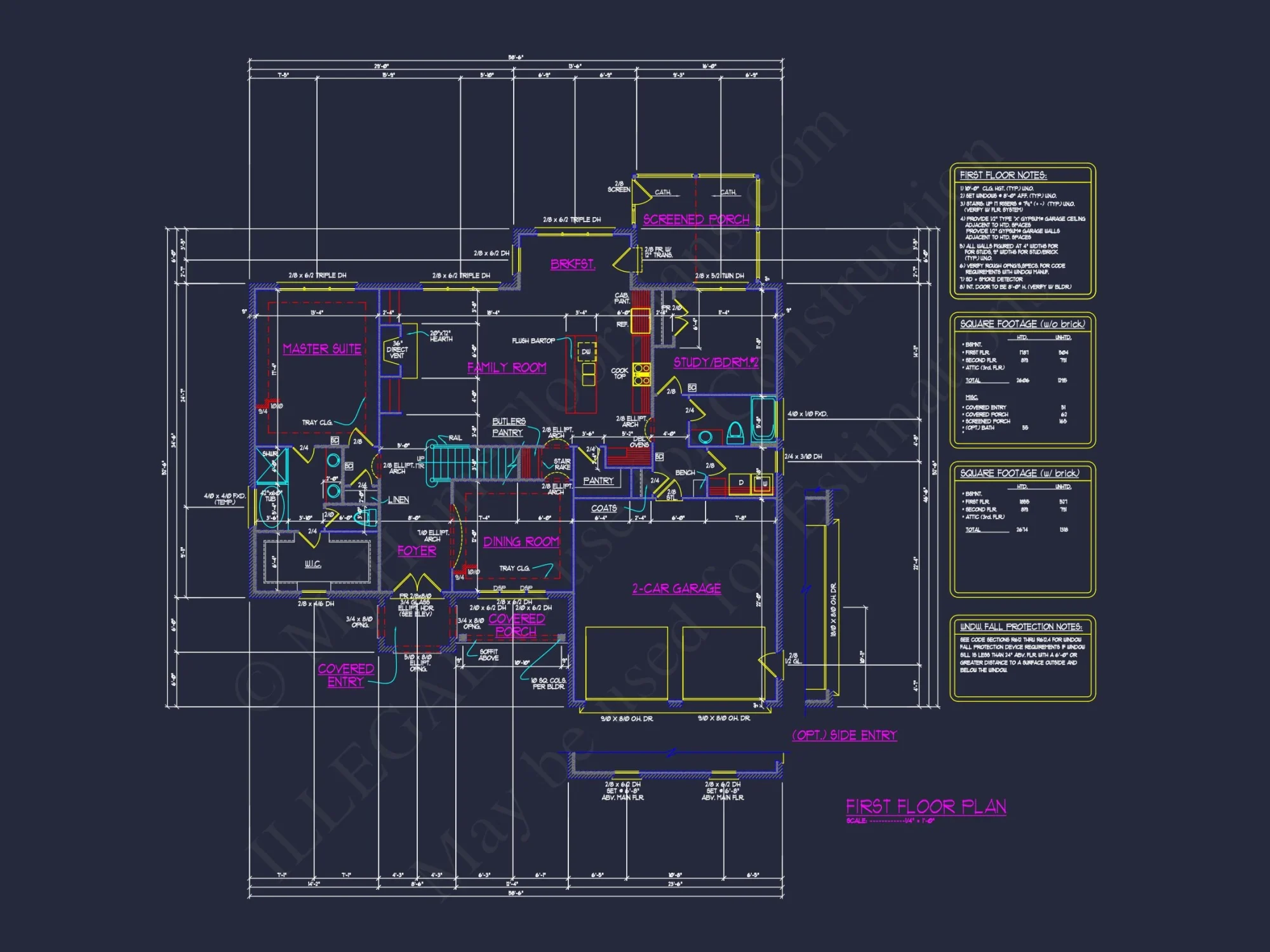Select the cooktop burners symbol in the kitchen
This screenshot has height=952, width=1270.
[641, 374]
